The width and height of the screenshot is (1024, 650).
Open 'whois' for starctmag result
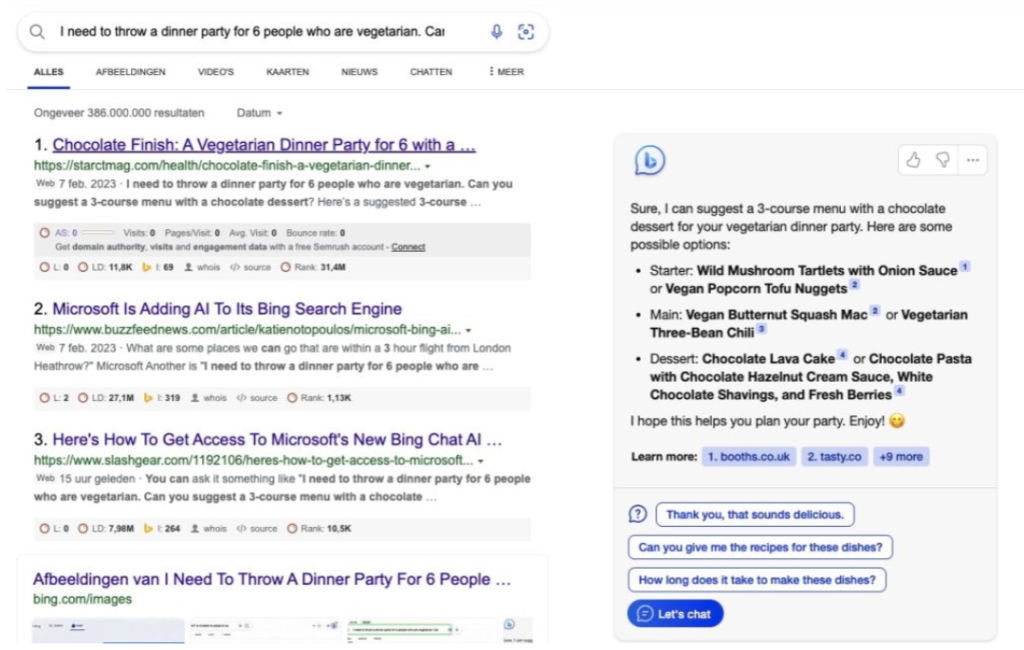pos(203,267)
